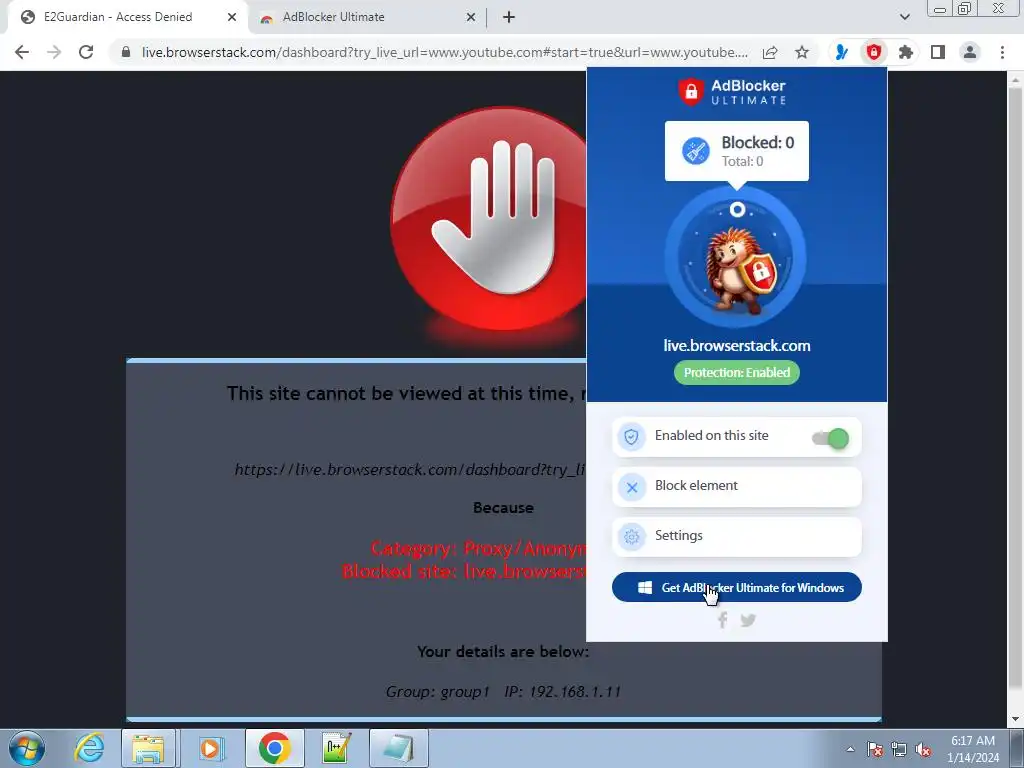This screenshot has width=1024, height=768.
Task: Click the muted volume tray icon
Action: [923, 750]
